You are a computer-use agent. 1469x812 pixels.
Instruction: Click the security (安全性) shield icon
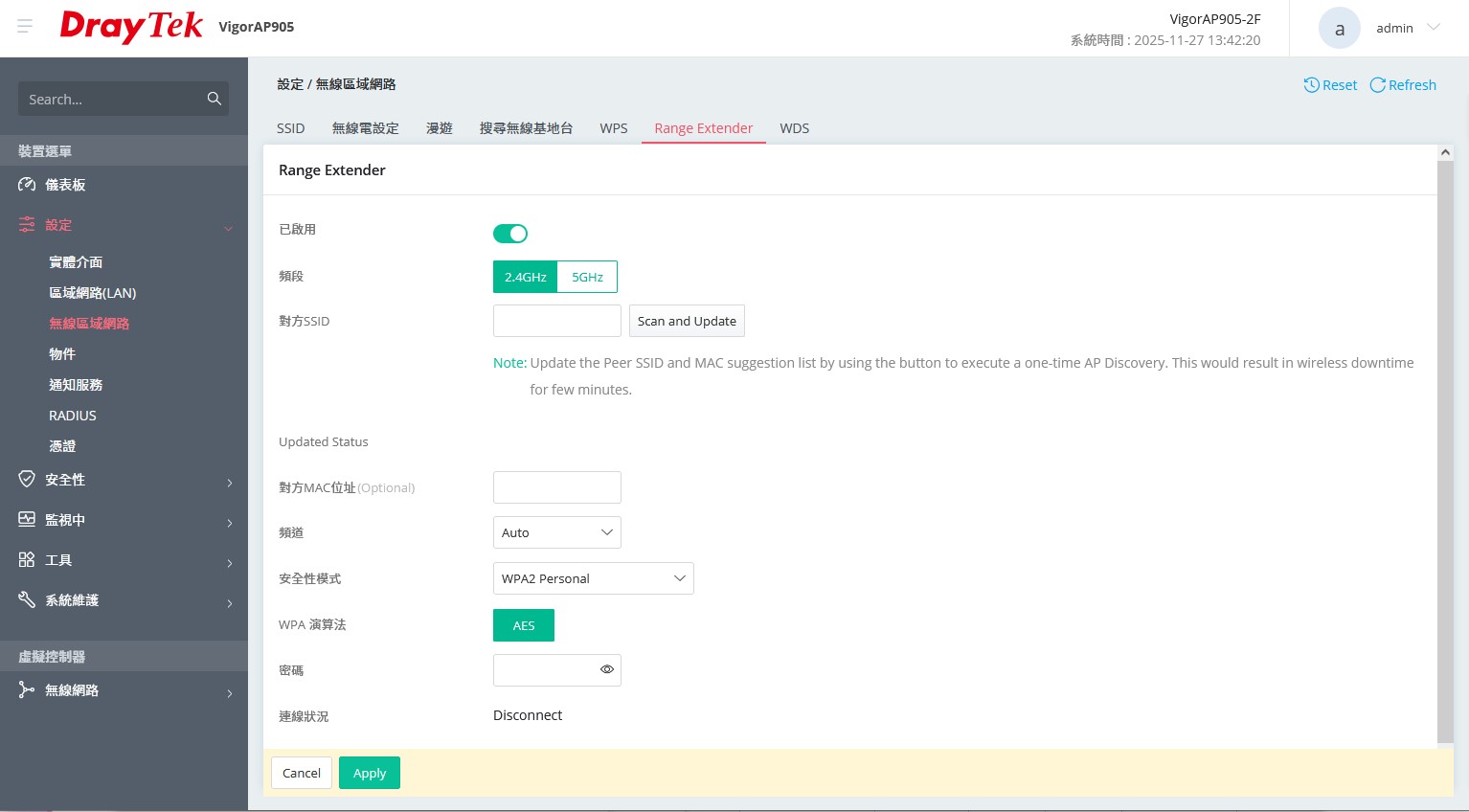coord(27,480)
